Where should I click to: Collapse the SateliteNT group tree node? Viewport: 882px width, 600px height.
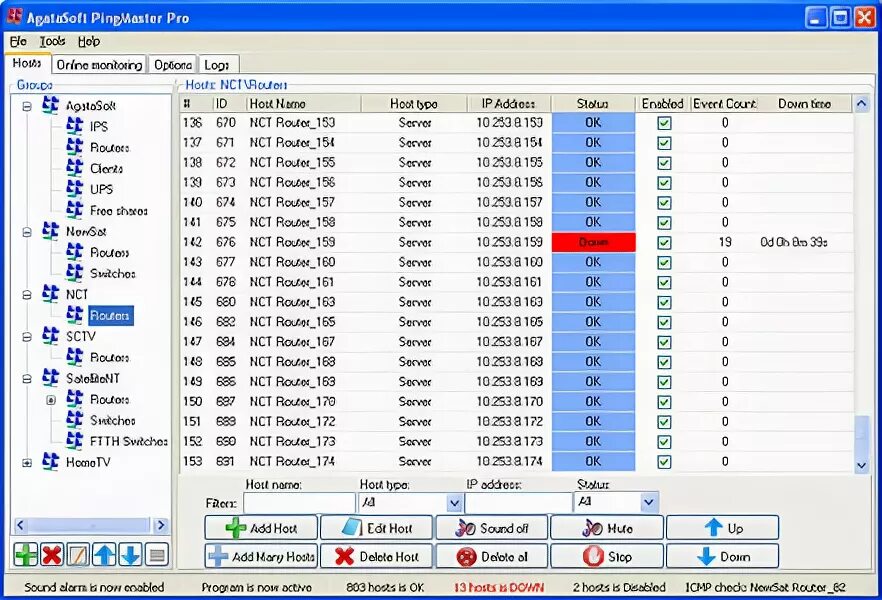click(x=26, y=379)
